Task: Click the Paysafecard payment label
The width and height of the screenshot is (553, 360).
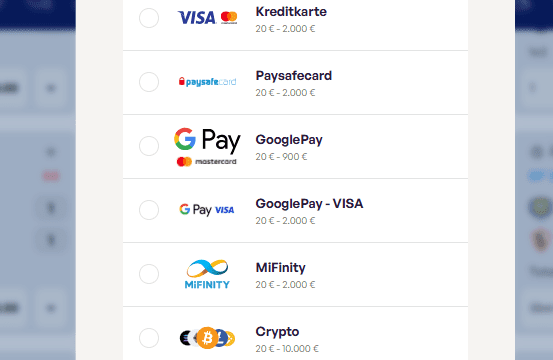Action: click(294, 75)
